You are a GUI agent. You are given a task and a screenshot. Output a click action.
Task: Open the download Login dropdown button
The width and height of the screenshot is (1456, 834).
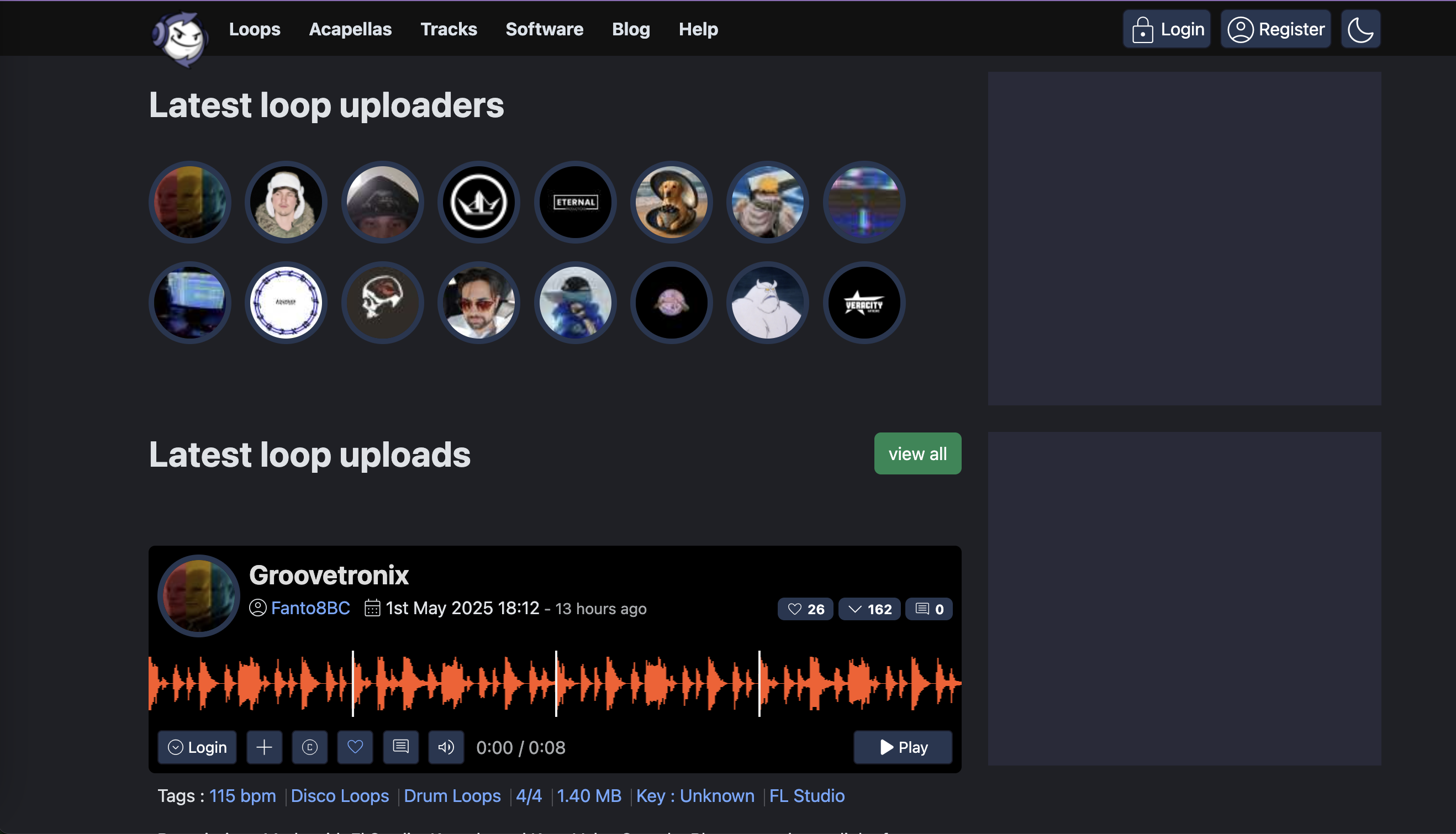tap(197, 747)
